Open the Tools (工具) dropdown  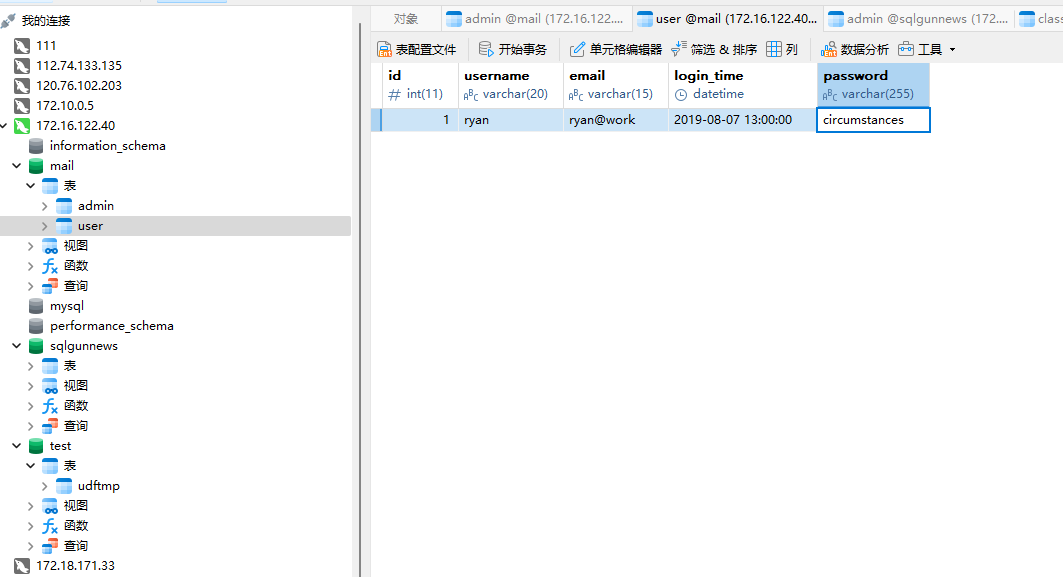[x=927, y=49]
